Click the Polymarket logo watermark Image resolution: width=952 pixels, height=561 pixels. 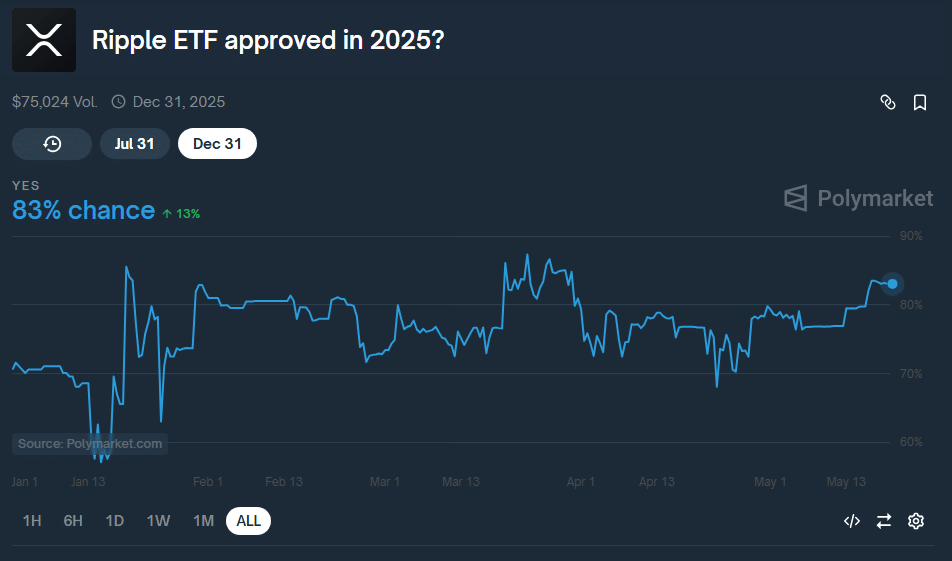(858, 198)
